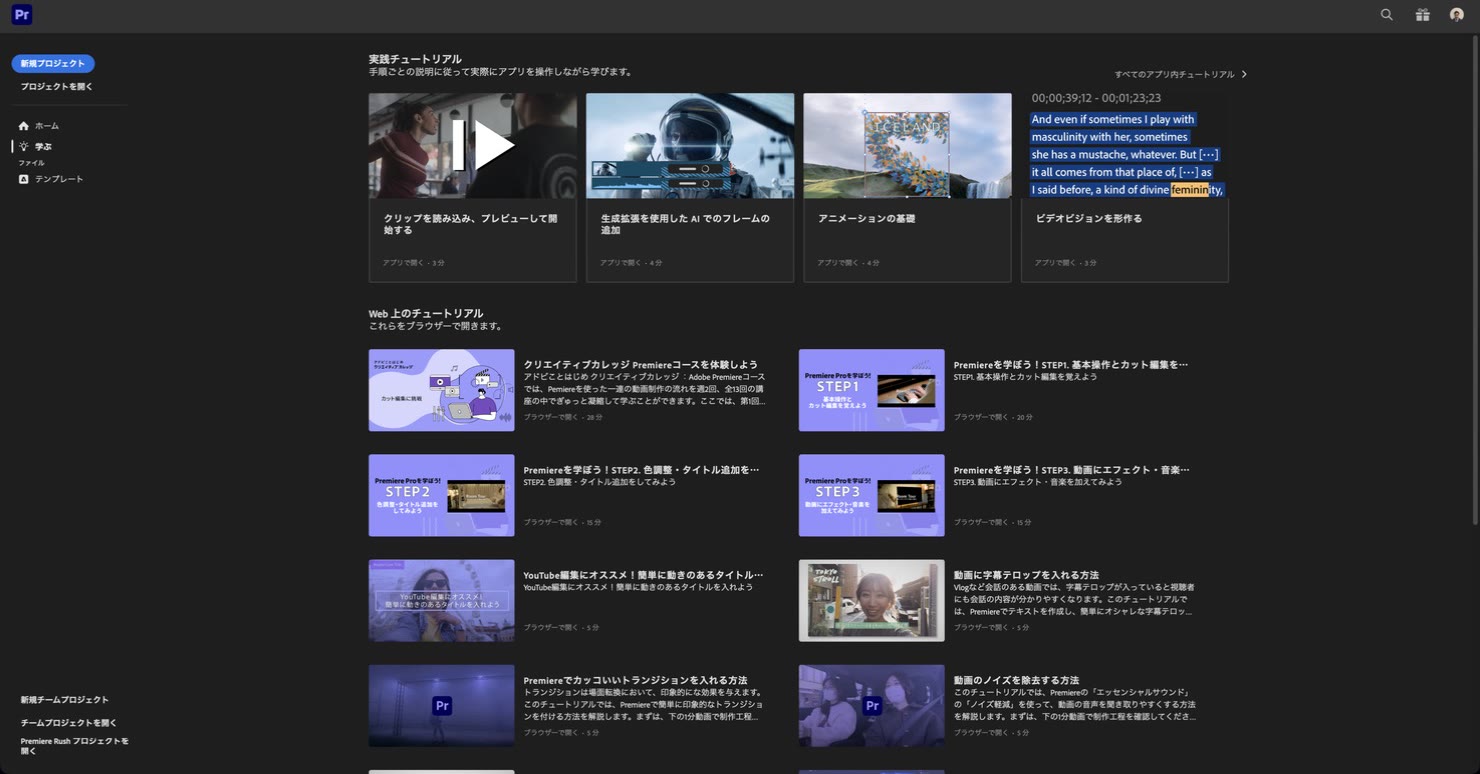Expand すべてのアプリ内チュートリアル chevron arrow
Viewport: 1480px width, 774px height.
click(1244, 74)
